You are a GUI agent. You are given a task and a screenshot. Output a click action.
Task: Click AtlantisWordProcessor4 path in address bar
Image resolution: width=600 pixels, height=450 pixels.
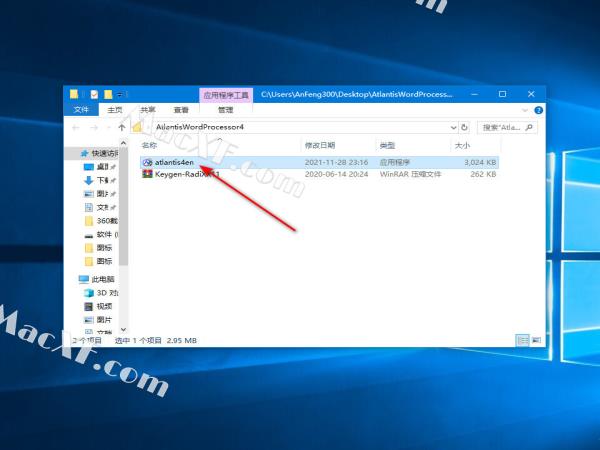(x=200, y=127)
